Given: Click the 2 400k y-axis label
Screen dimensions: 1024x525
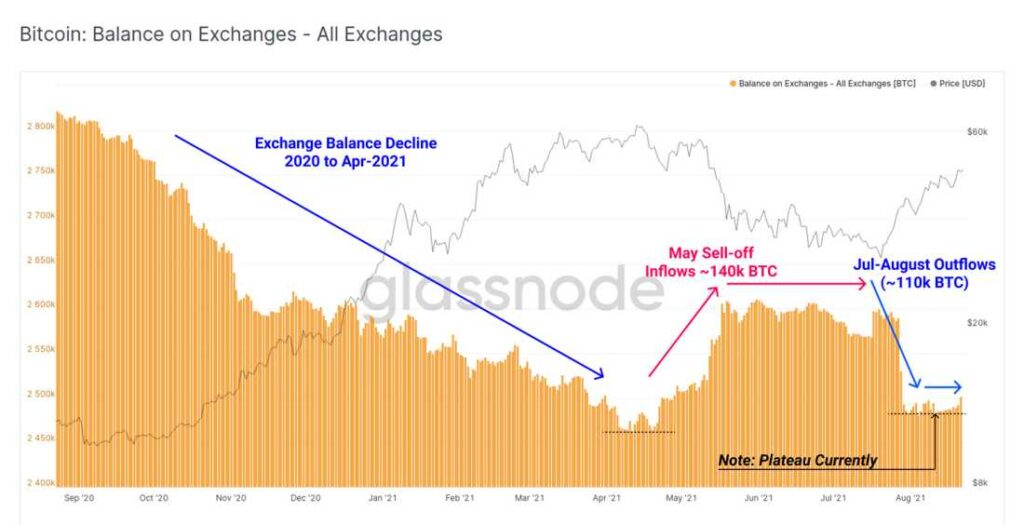Looking at the screenshot, I should (40, 483).
